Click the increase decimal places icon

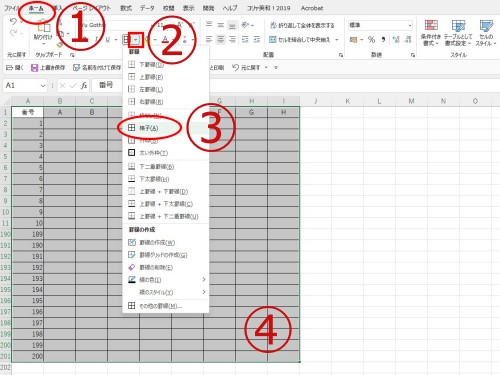396,40
